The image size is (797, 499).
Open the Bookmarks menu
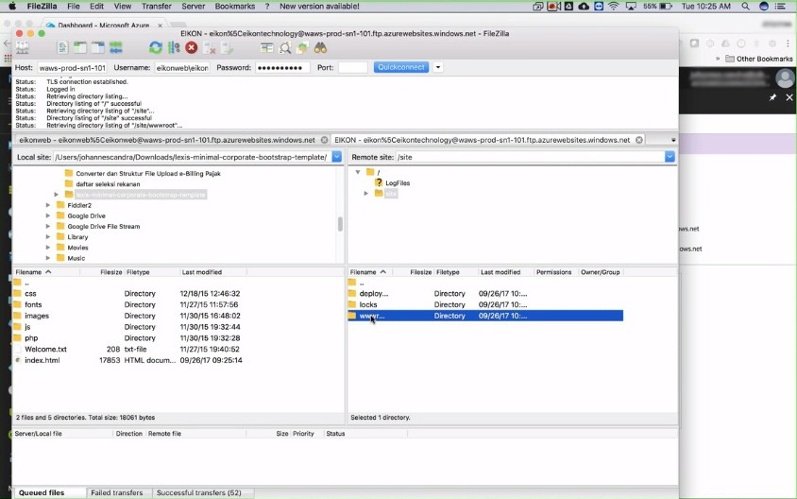(235, 6)
